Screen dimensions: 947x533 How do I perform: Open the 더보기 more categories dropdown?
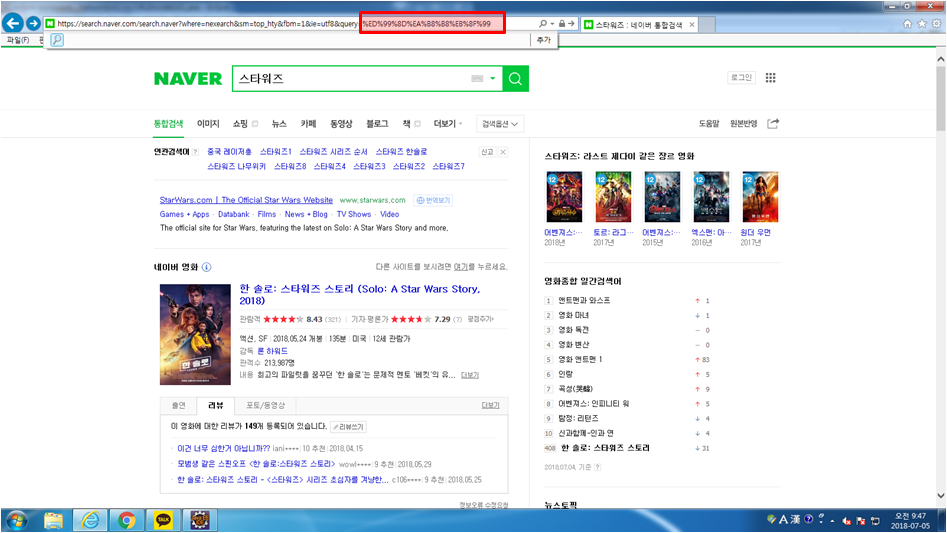click(448, 124)
